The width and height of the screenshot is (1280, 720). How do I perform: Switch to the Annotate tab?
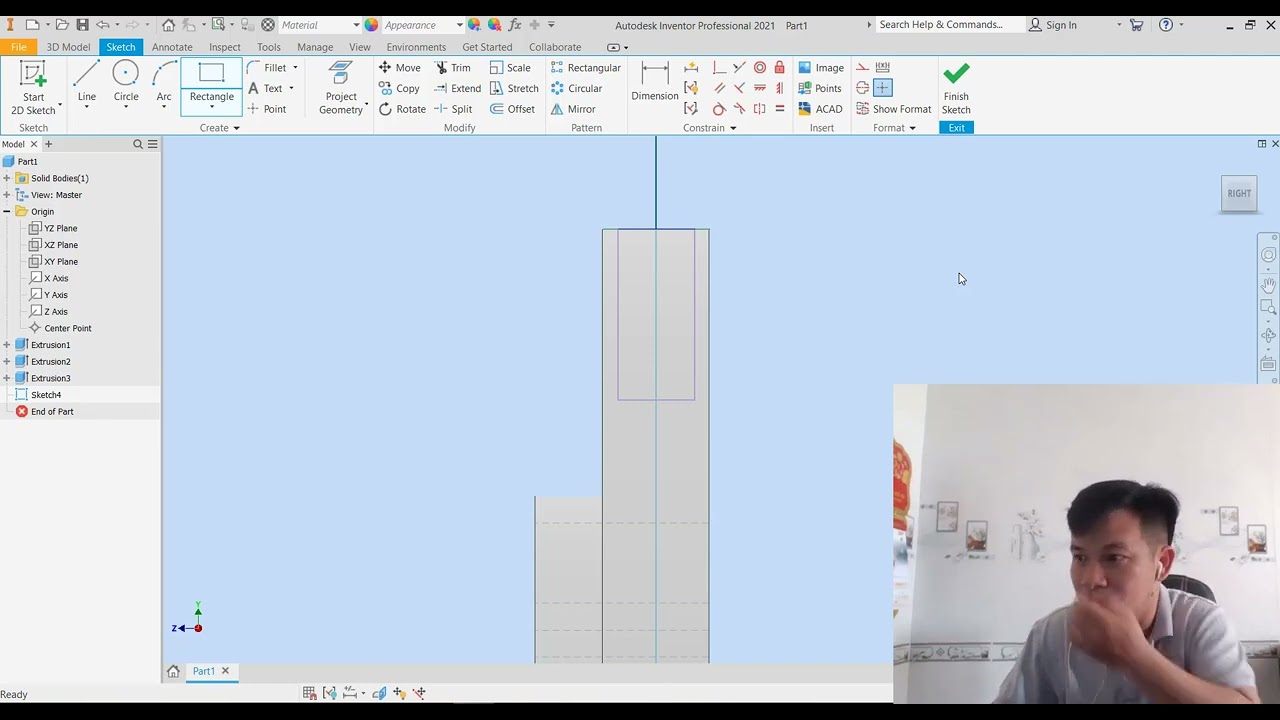point(172,47)
